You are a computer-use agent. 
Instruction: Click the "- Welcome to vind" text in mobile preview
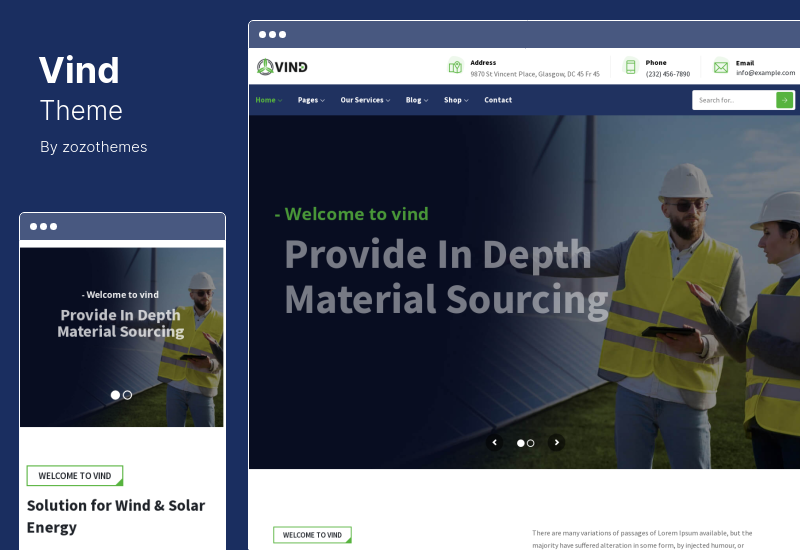click(120, 294)
